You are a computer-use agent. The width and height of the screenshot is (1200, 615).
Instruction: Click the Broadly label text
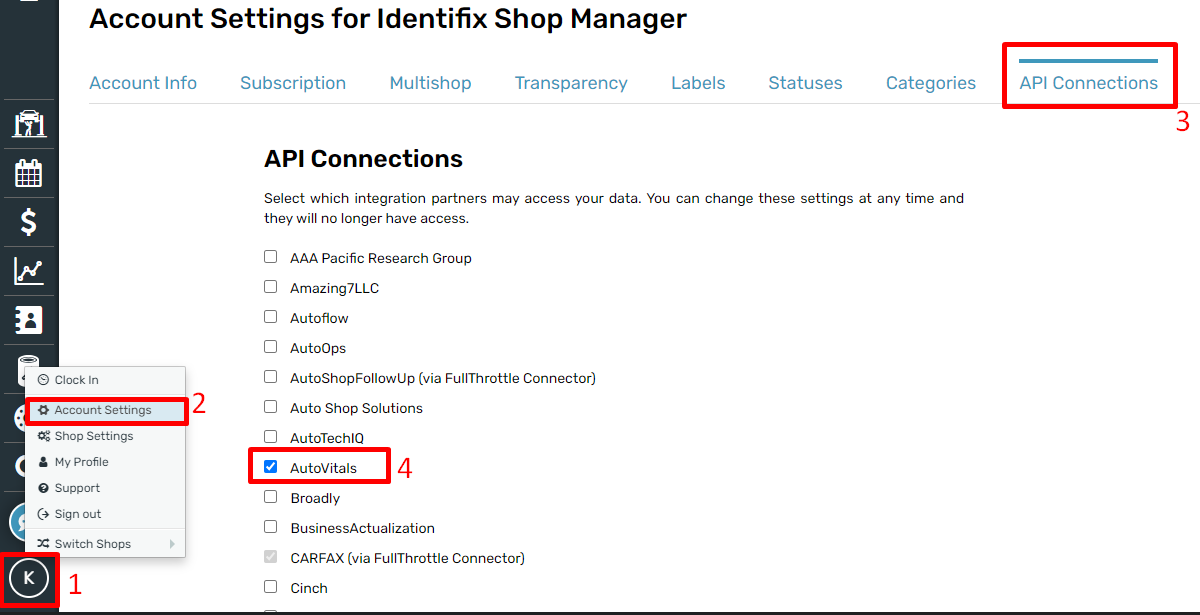tap(315, 498)
